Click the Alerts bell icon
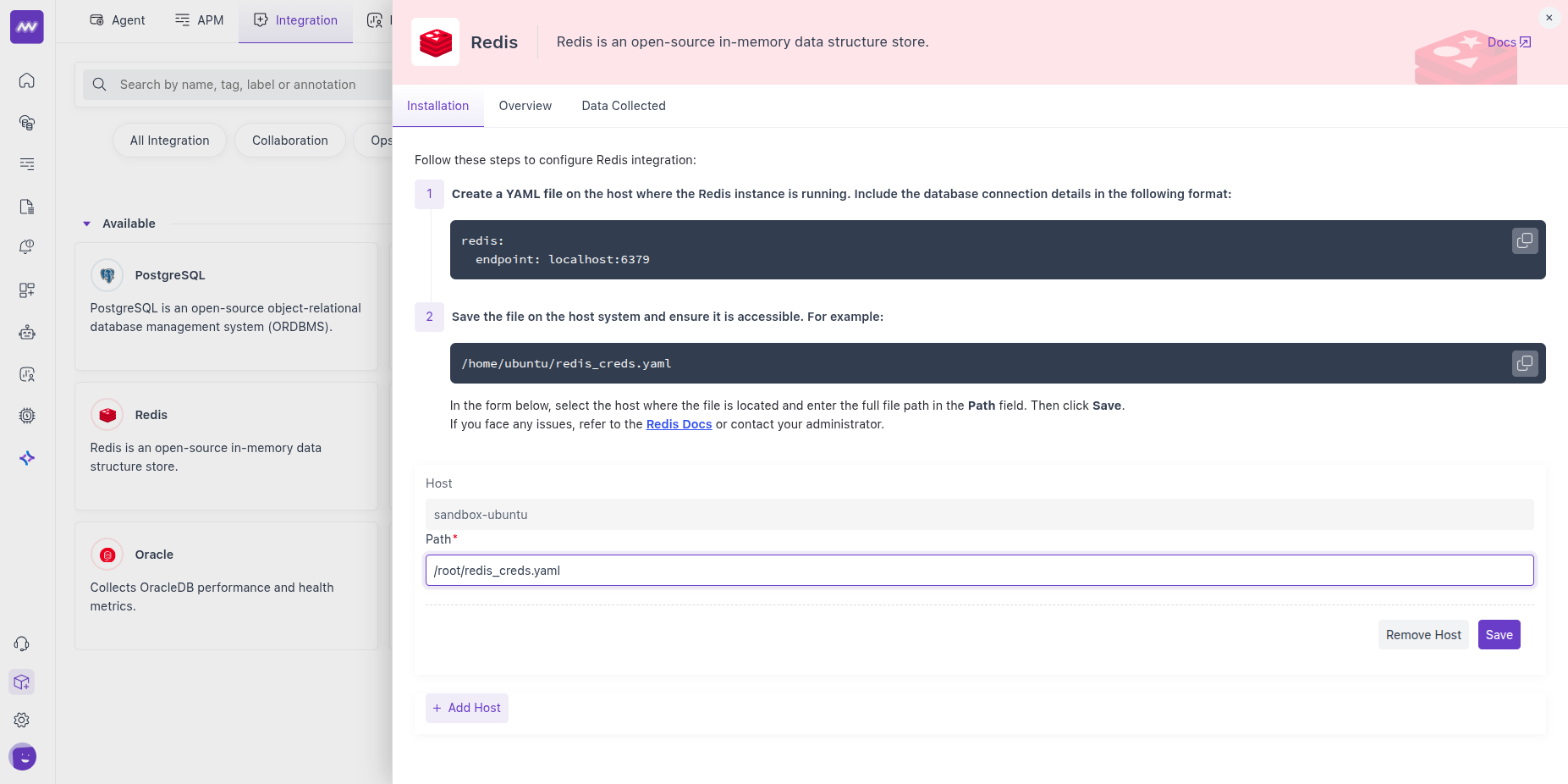The image size is (1568, 784). 26,246
